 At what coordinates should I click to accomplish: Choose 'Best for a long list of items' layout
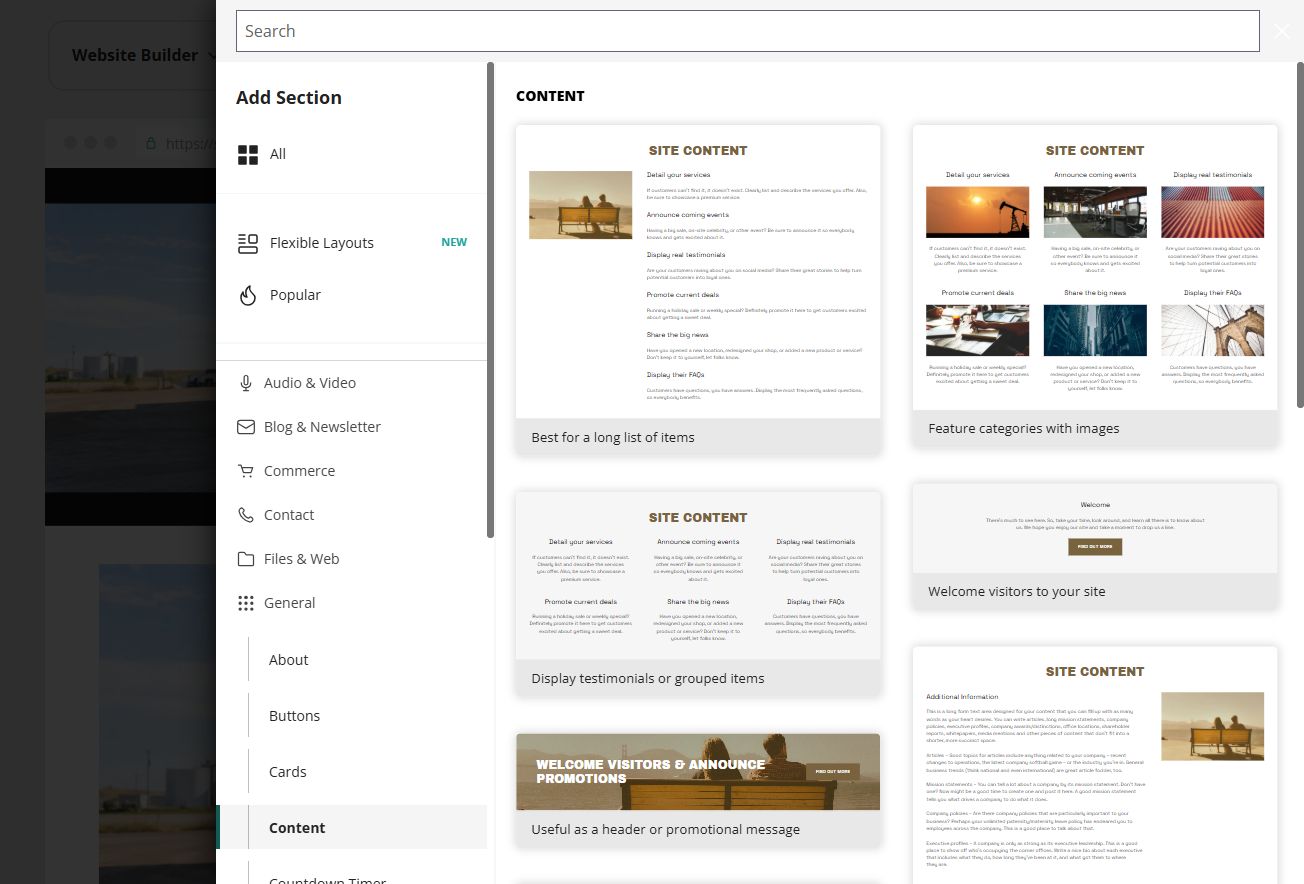point(698,290)
